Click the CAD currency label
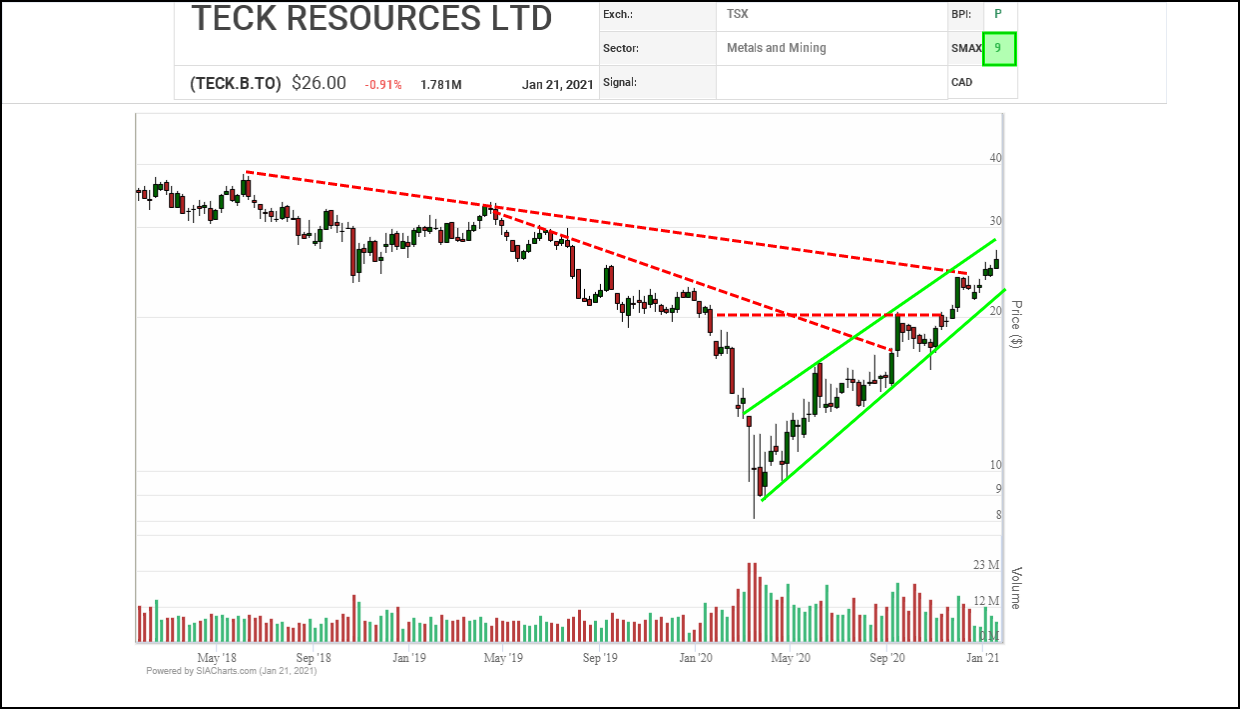Image resolution: width=1240 pixels, height=709 pixels. tap(962, 82)
